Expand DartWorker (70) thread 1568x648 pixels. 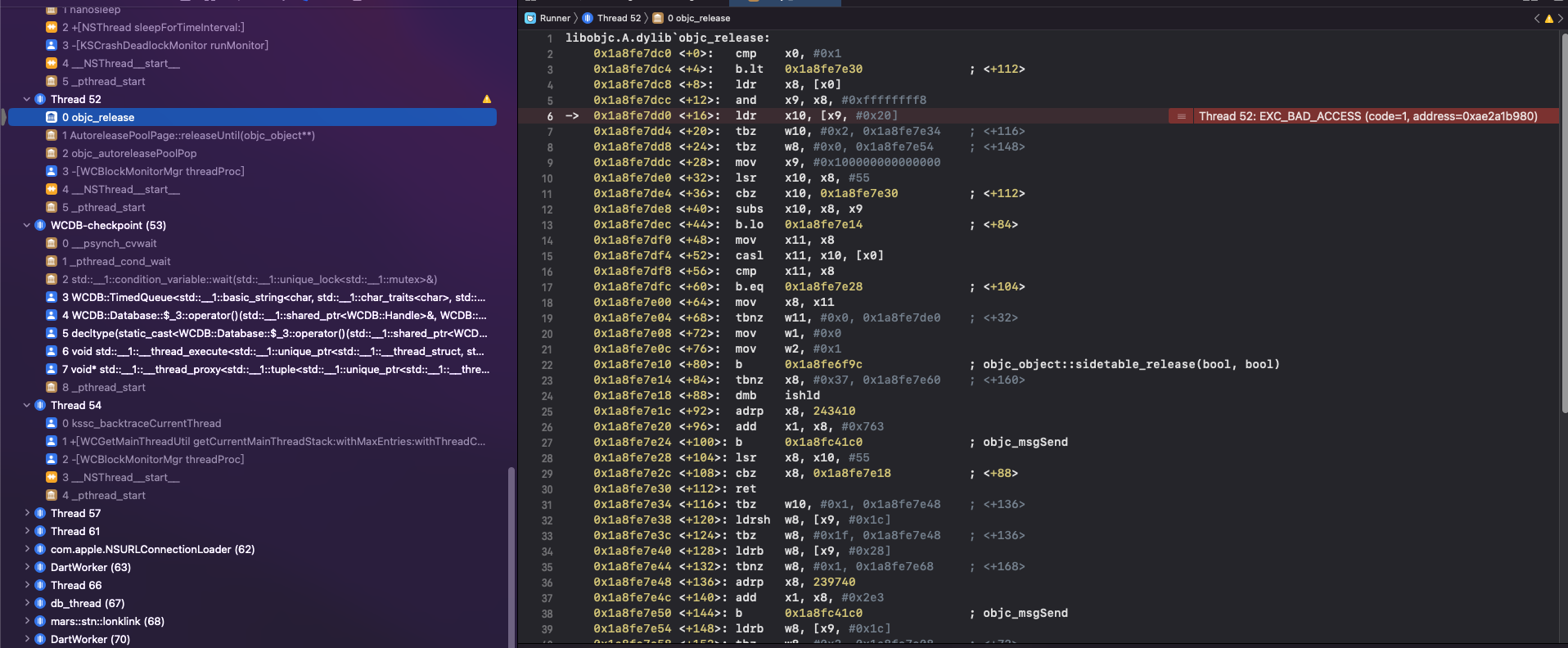[26, 639]
